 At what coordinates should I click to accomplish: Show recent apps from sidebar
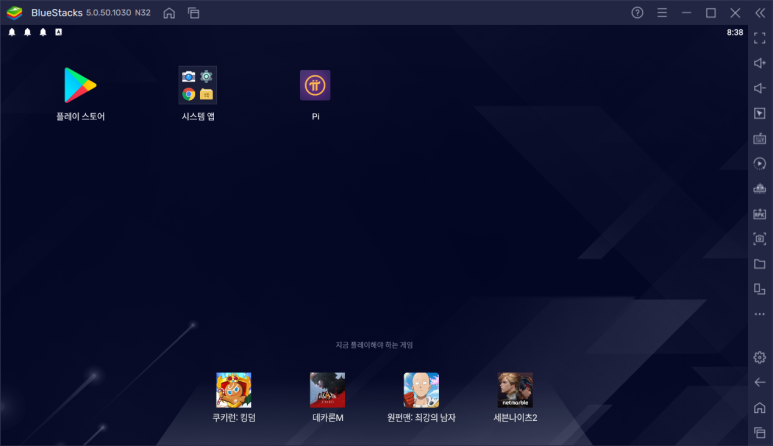pos(760,433)
